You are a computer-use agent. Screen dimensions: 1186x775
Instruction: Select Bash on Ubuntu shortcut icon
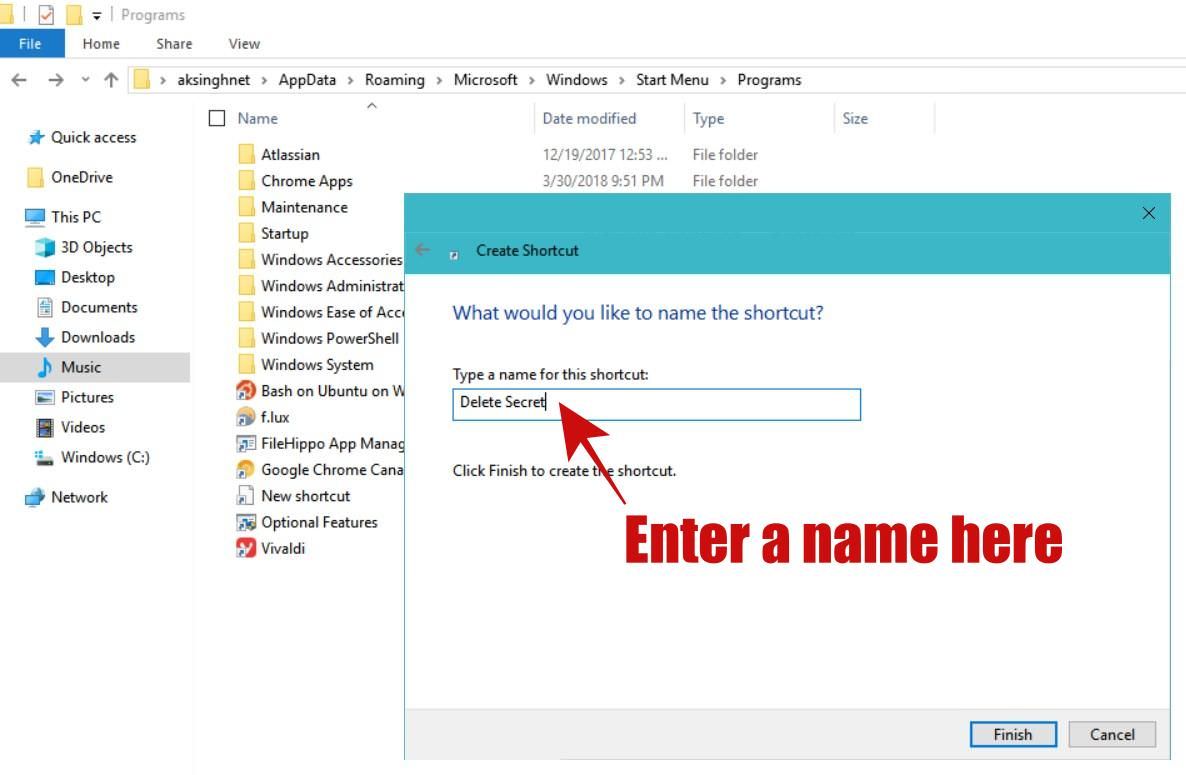246,391
